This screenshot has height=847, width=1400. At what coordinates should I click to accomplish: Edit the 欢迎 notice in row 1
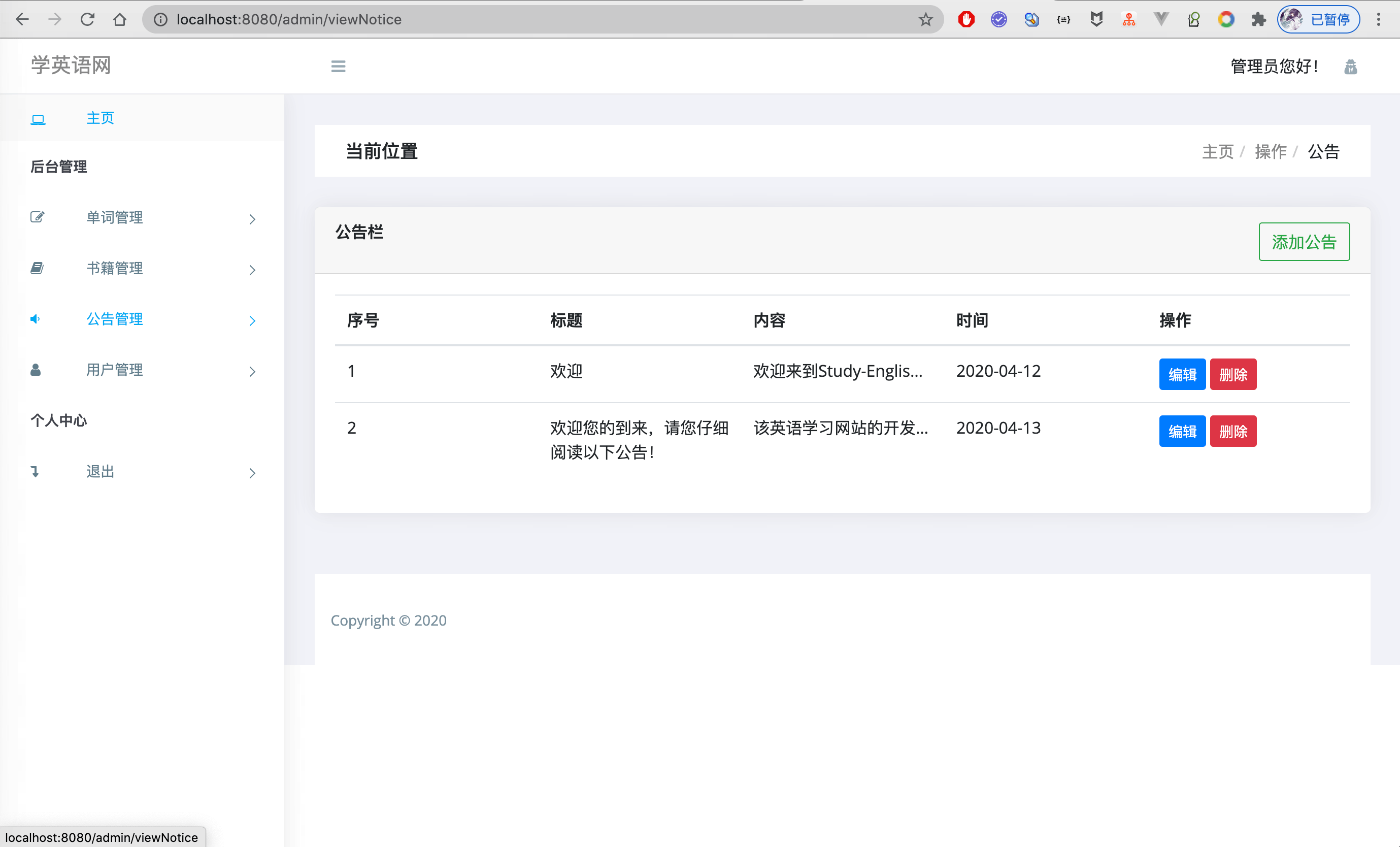[x=1182, y=375]
